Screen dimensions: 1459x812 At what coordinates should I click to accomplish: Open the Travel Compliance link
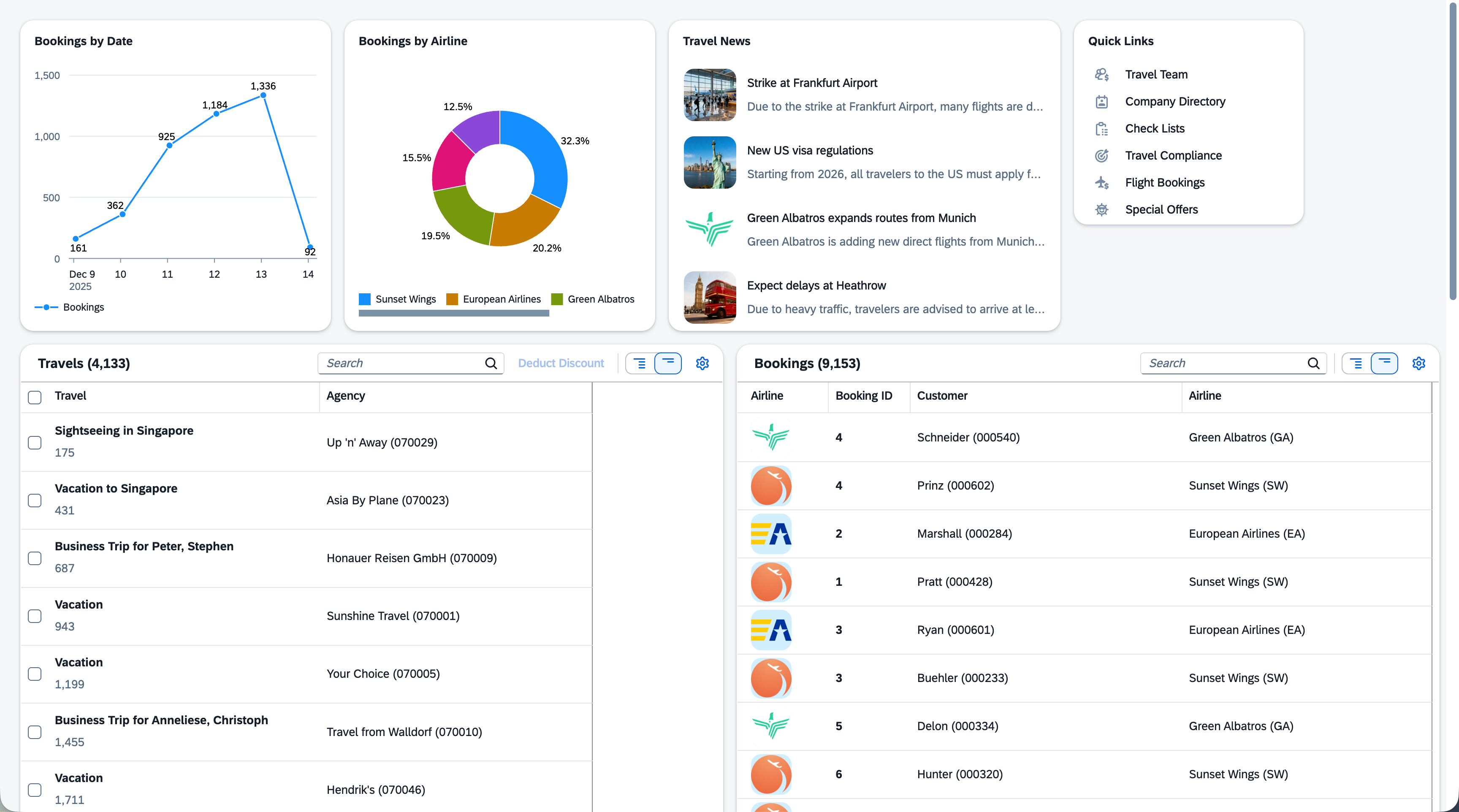click(1173, 156)
